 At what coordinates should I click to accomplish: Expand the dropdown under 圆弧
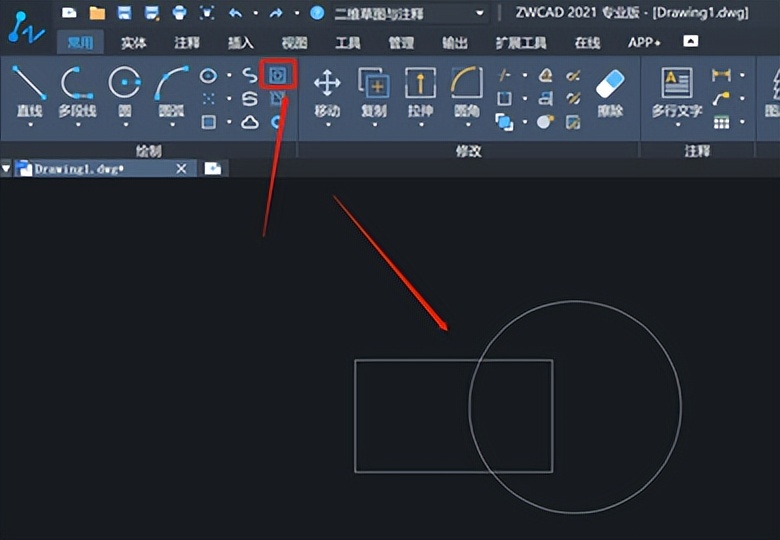tap(172, 125)
